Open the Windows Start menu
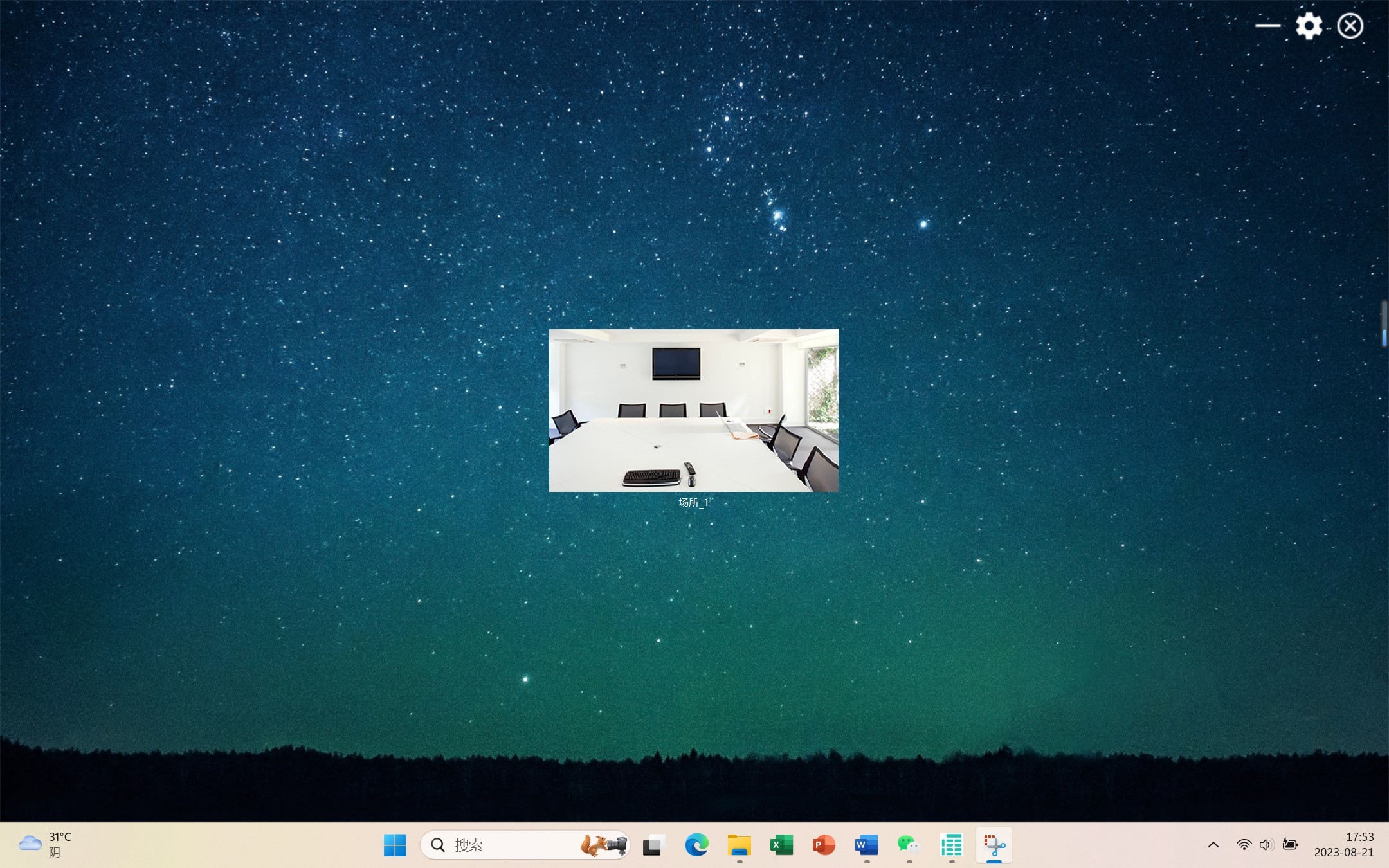The height and width of the screenshot is (868, 1389). click(395, 845)
